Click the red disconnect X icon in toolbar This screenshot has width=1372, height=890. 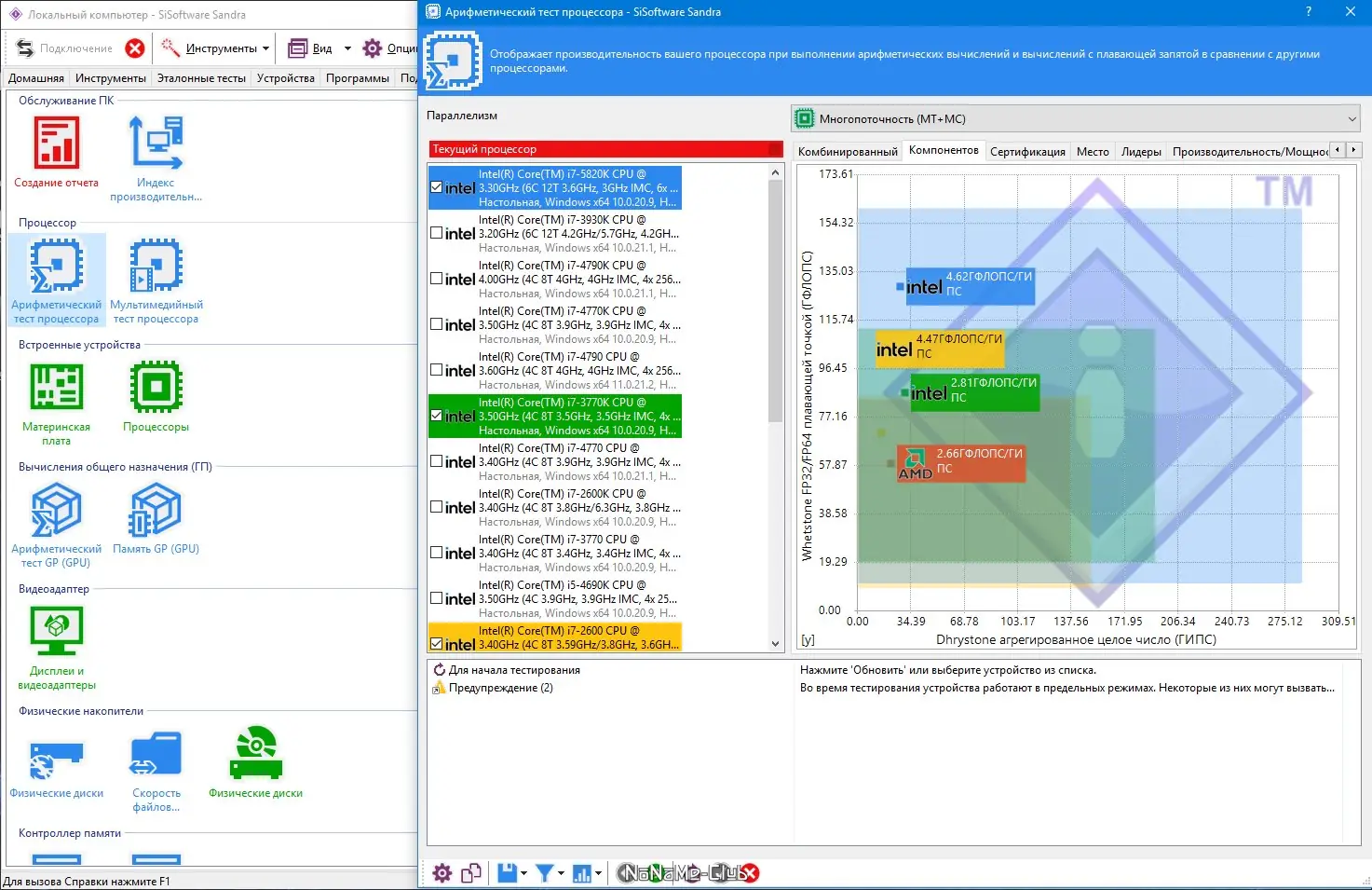pos(135,48)
